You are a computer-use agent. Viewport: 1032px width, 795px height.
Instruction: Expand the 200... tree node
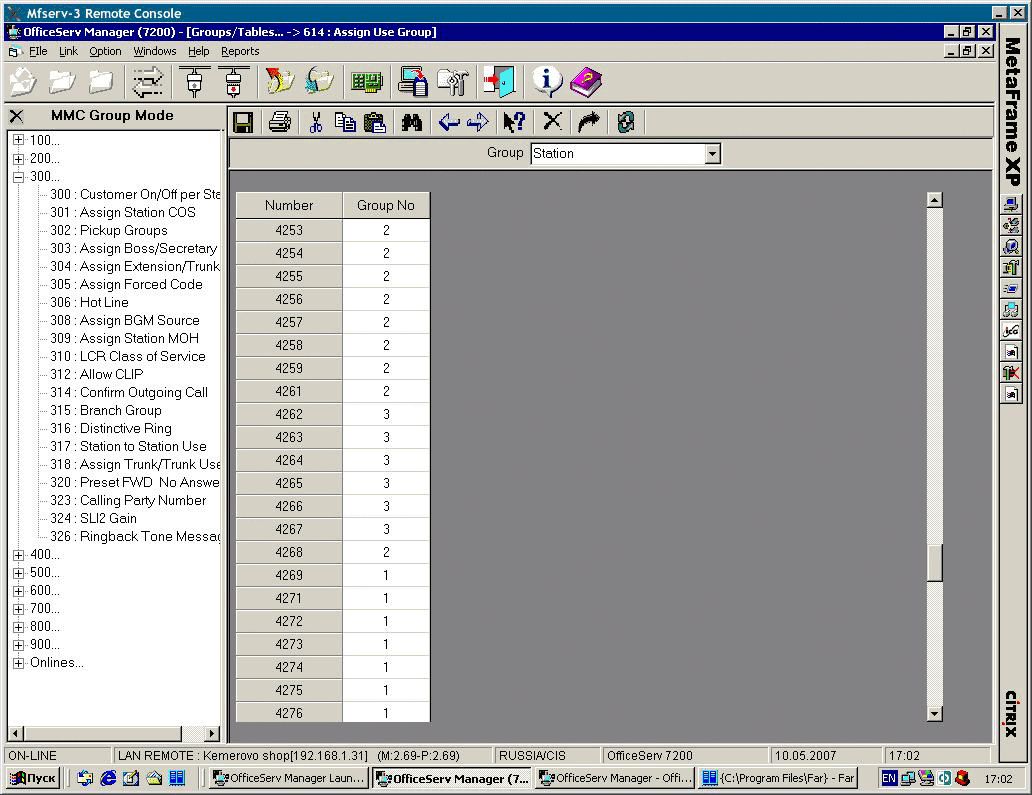coord(18,159)
